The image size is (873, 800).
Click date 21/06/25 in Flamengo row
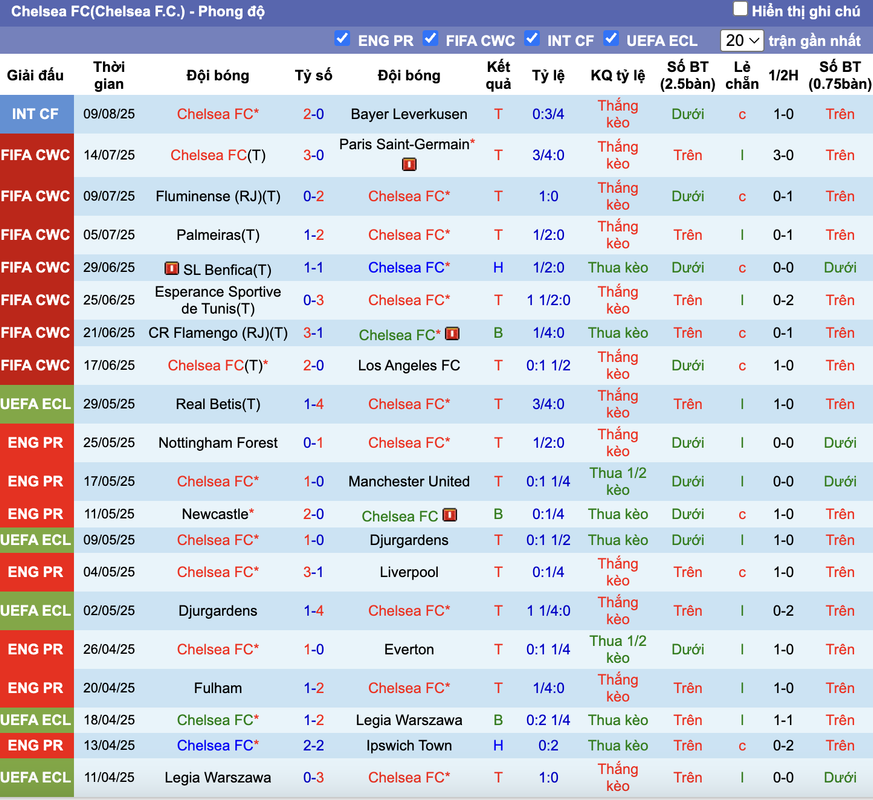click(109, 333)
